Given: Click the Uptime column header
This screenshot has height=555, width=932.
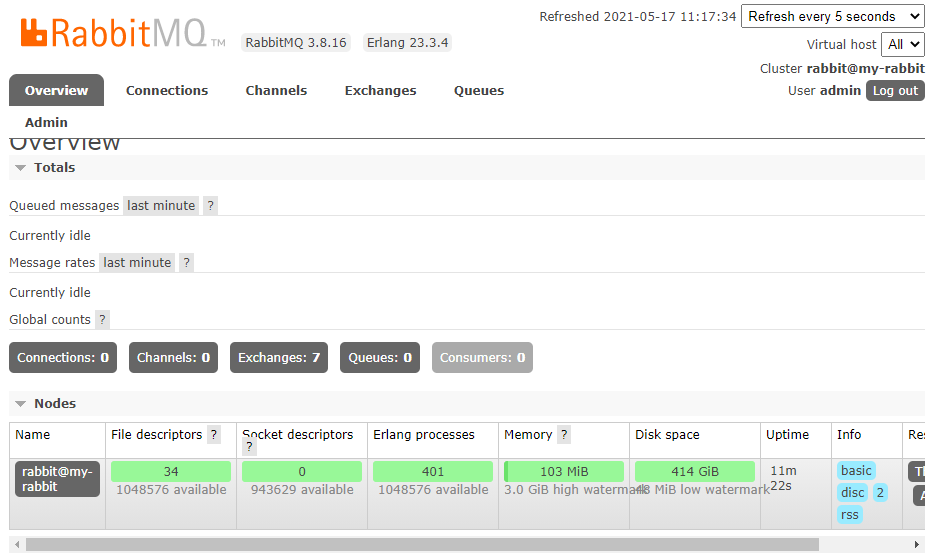Looking at the screenshot, I should (x=787, y=434).
